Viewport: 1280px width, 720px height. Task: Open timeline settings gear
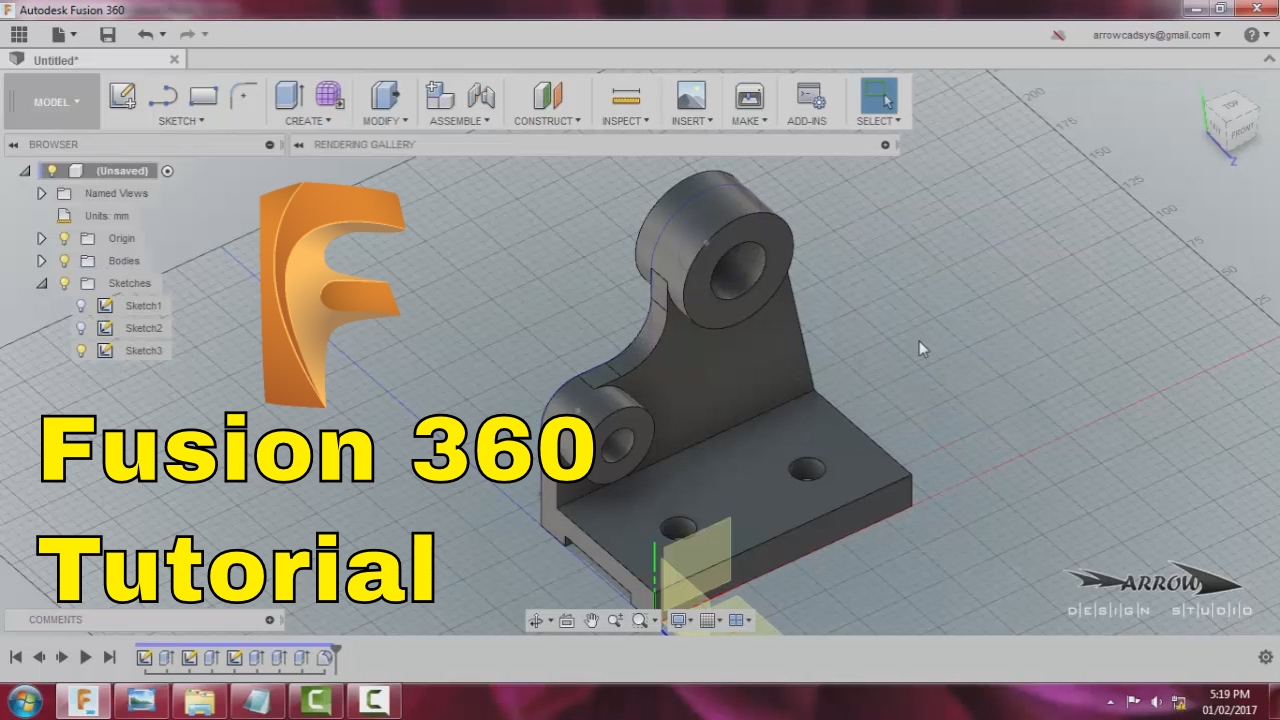1265,657
